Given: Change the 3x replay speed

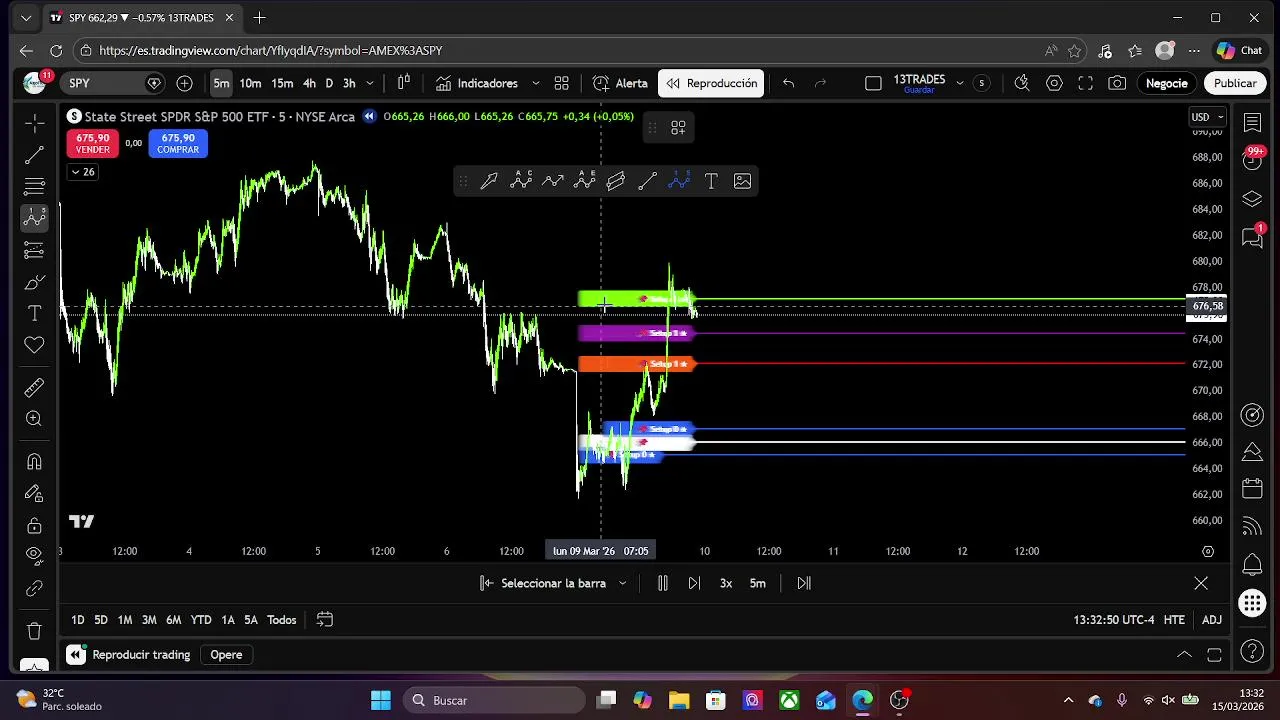Looking at the screenshot, I should point(726,583).
